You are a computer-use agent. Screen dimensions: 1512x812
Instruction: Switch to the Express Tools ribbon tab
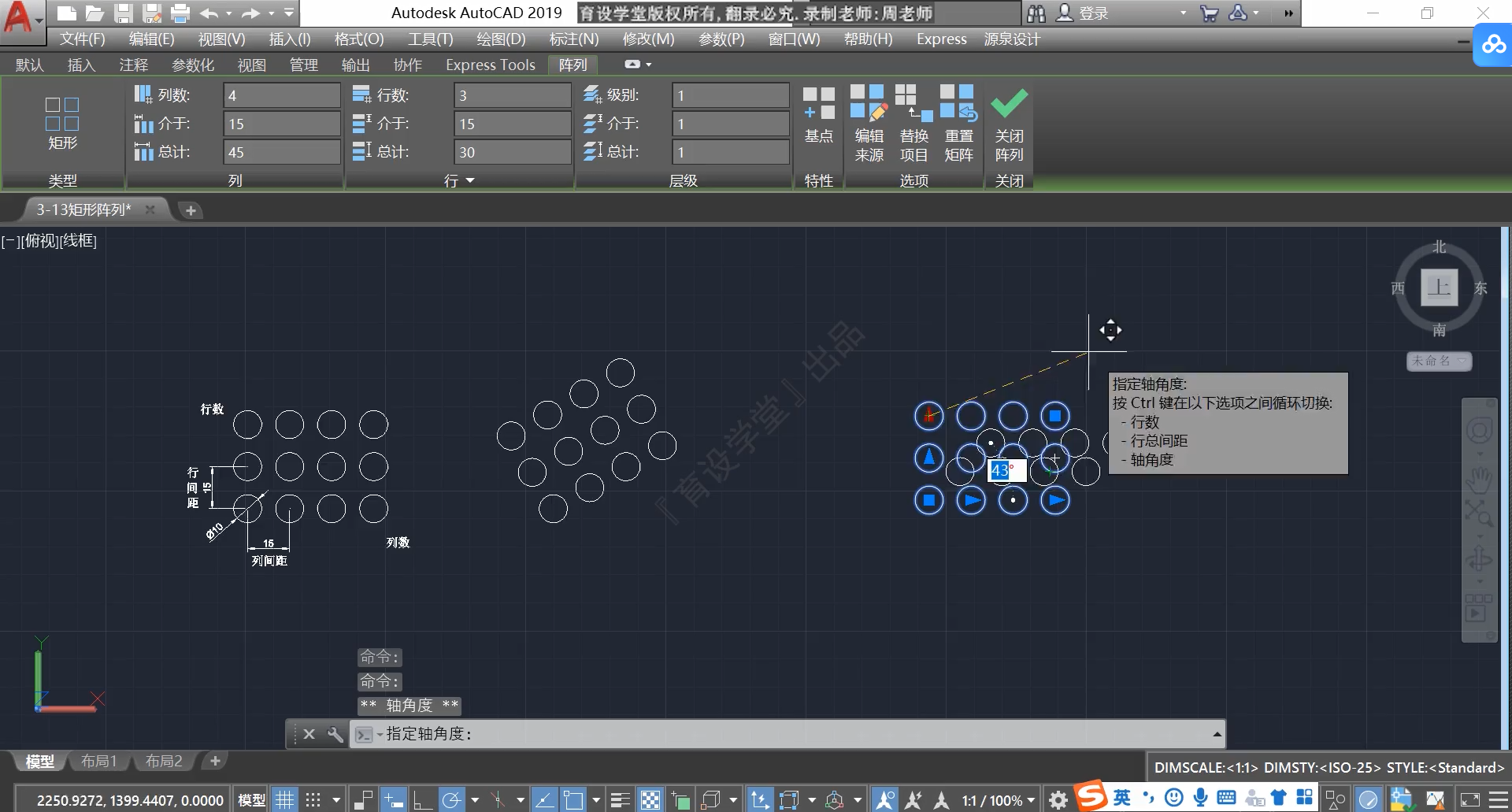490,65
